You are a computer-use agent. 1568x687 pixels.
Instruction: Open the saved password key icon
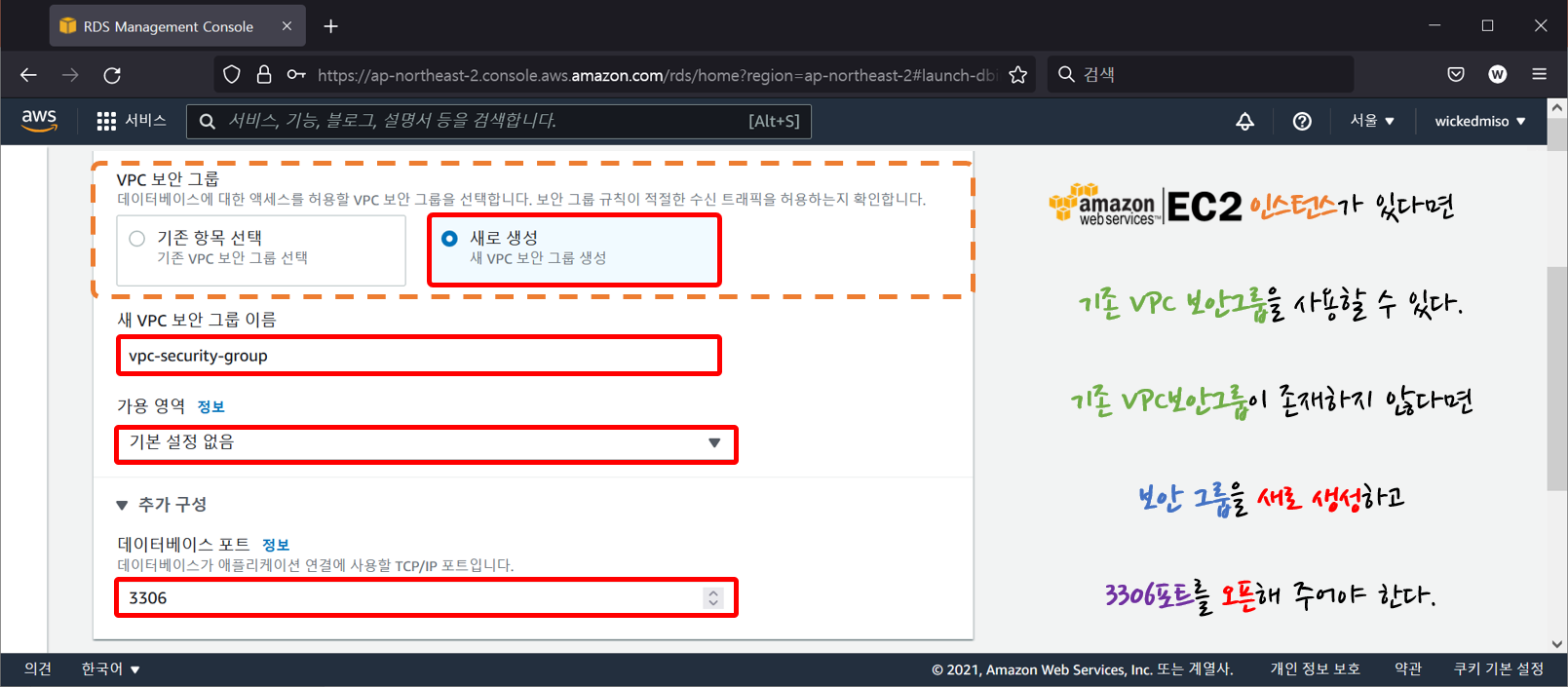click(x=296, y=75)
